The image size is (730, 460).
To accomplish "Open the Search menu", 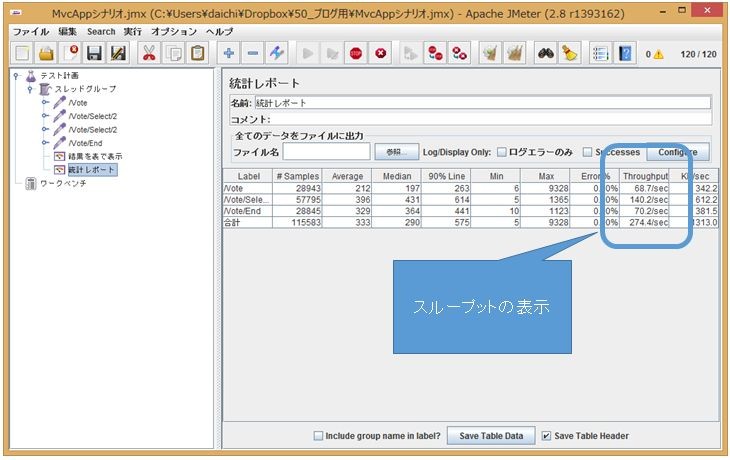I will [101, 32].
